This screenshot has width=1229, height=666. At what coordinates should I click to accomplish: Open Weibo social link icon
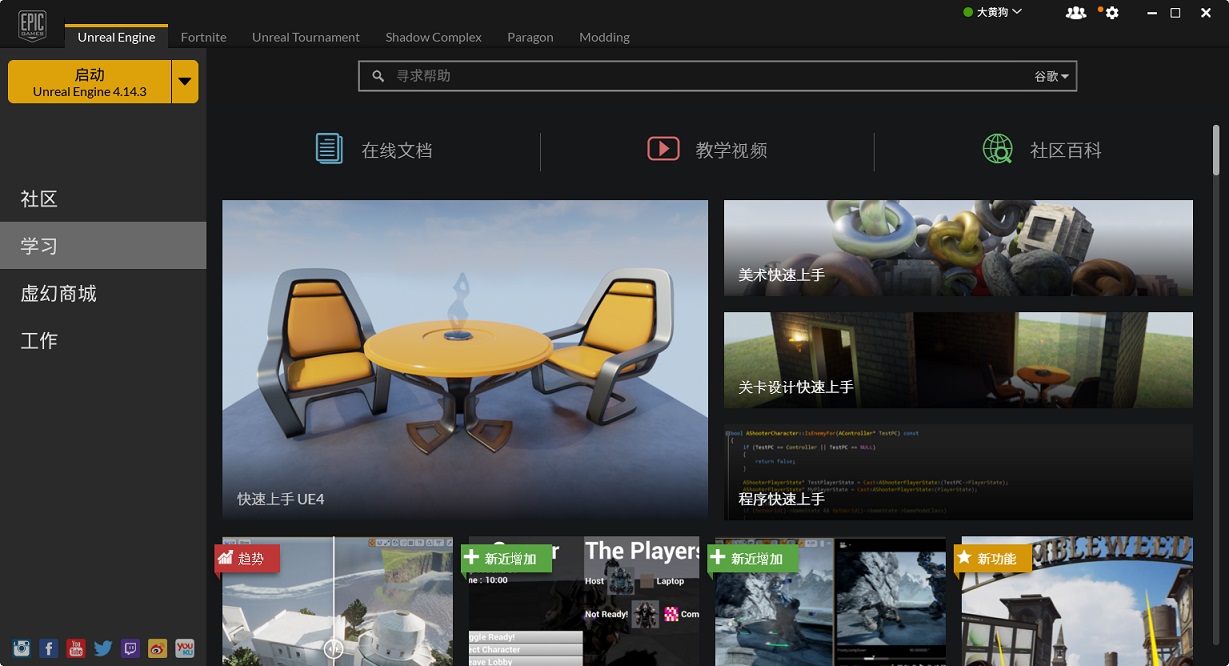pos(157,648)
